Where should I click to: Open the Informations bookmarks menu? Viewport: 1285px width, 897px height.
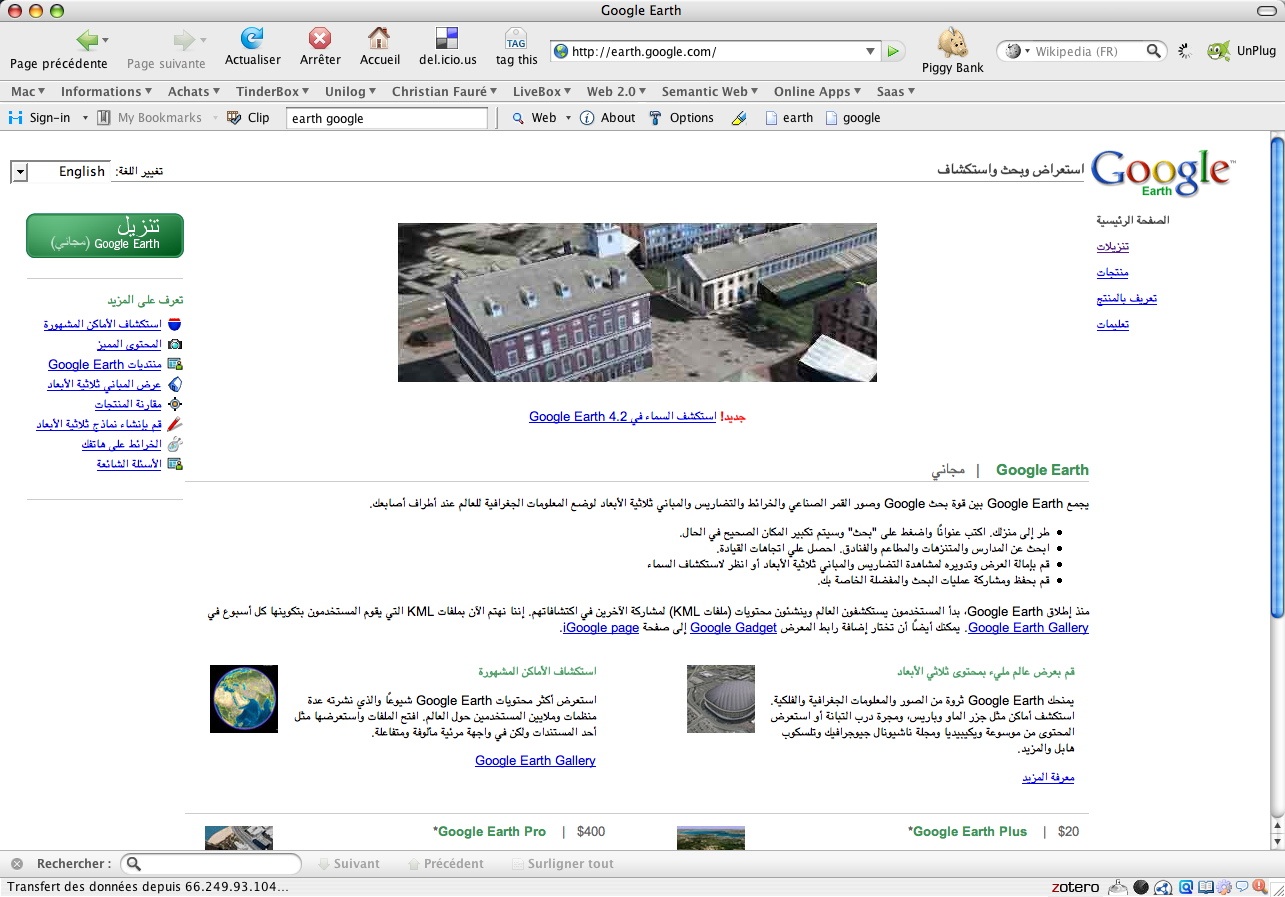coord(106,91)
